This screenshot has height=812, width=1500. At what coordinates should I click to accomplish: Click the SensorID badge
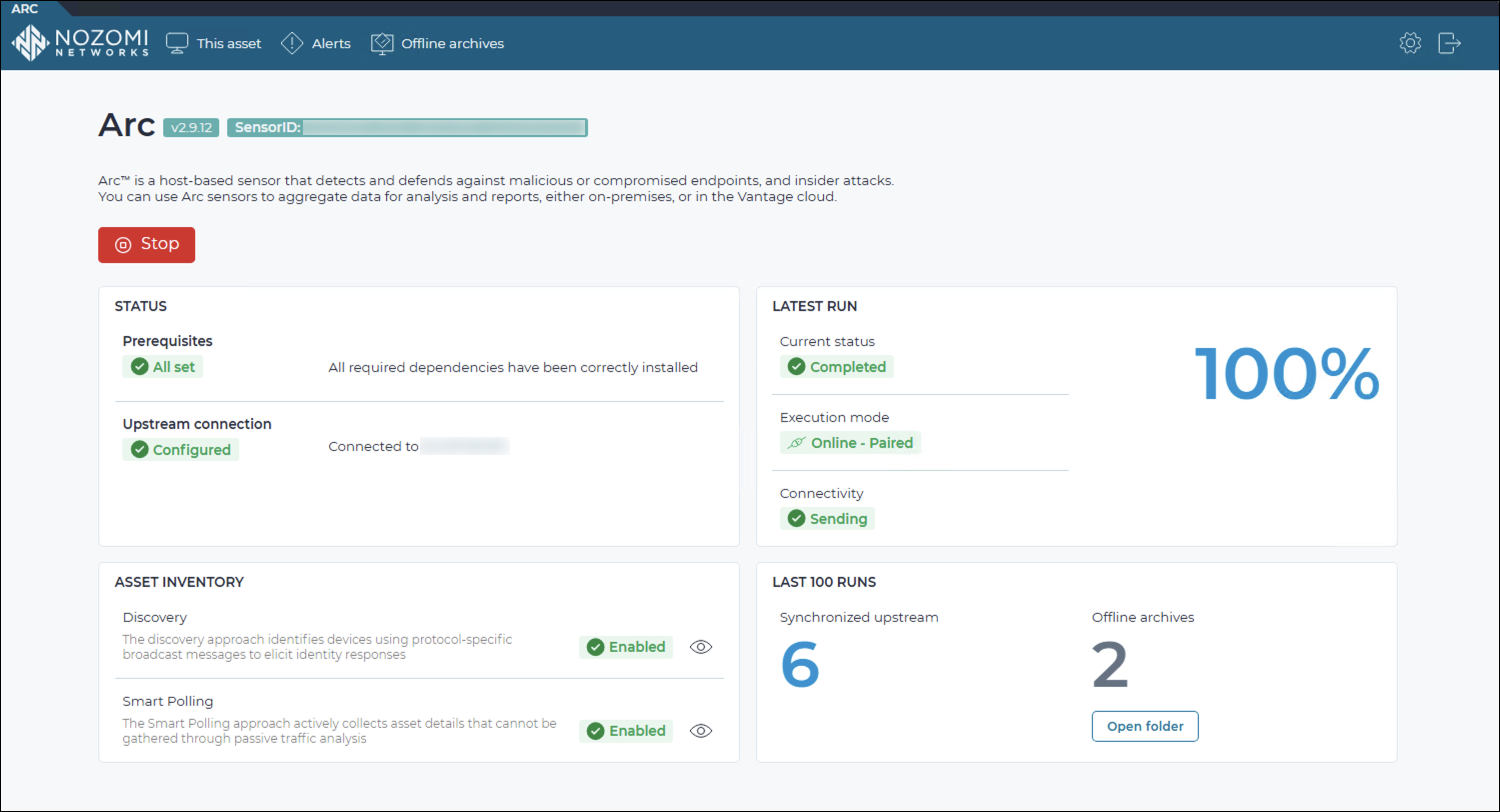click(407, 127)
